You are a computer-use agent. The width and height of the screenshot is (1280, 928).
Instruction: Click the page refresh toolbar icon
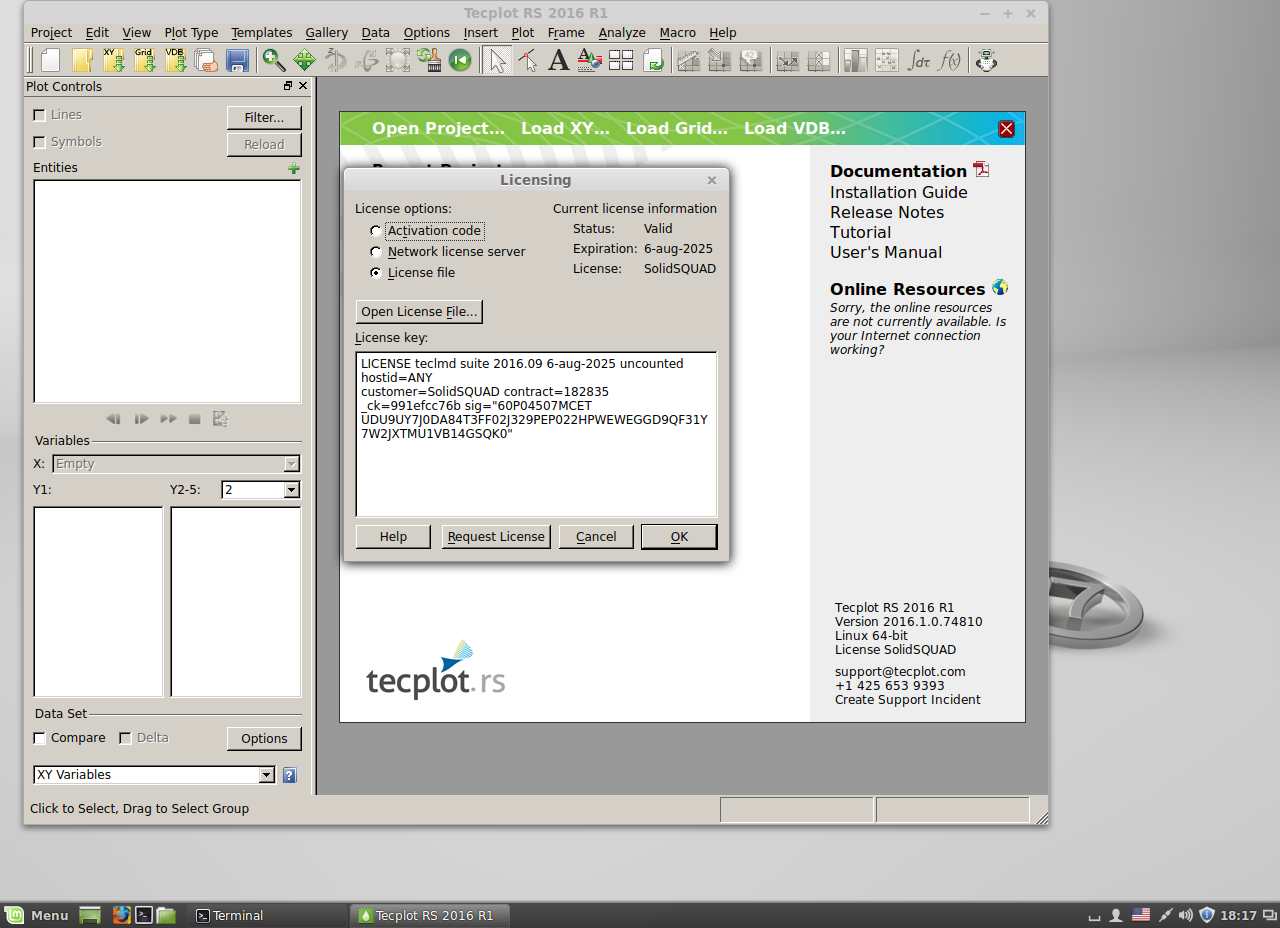[653, 60]
